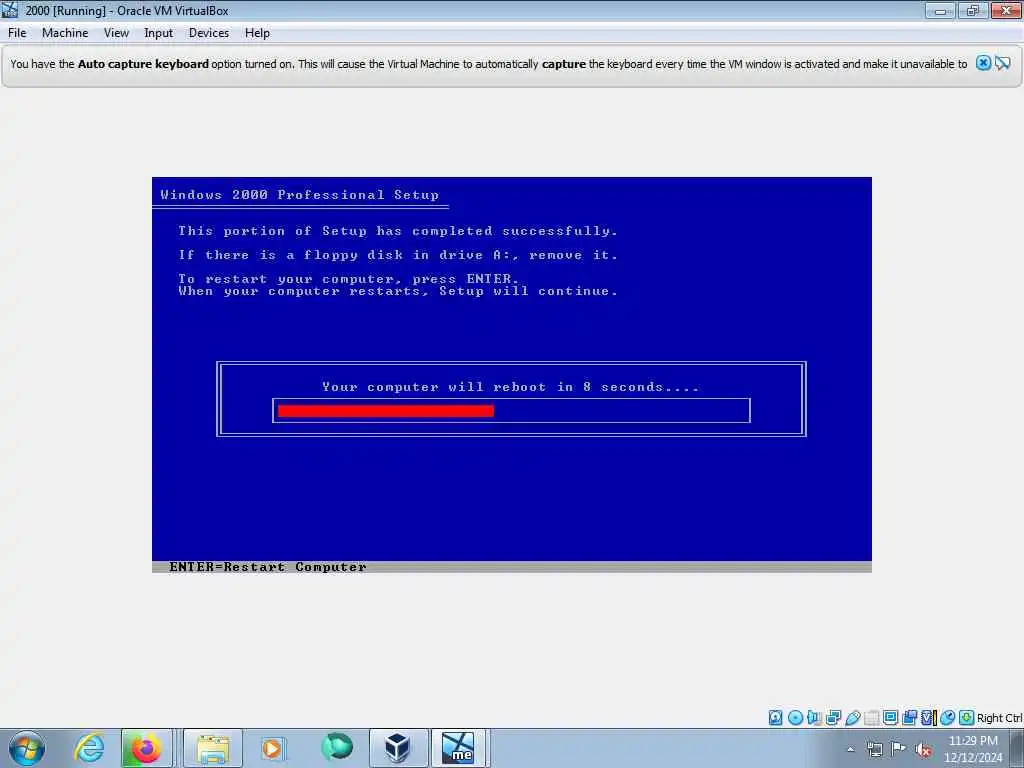Open the Machine menu
Image resolution: width=1024 pixels, height=768 pixels.
tap(65, 33)
